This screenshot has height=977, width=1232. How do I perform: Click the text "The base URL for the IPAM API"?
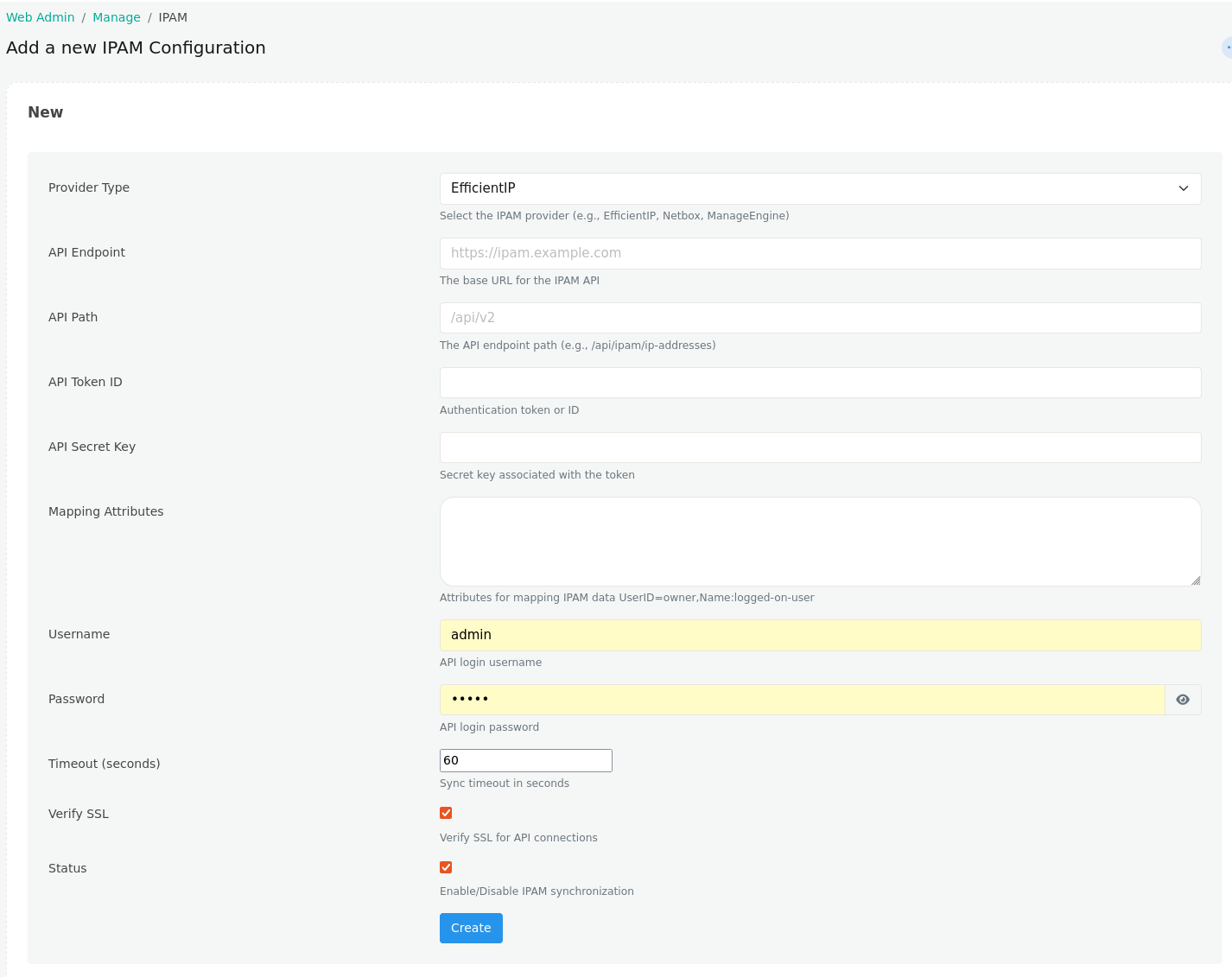(x=519, y=281)
